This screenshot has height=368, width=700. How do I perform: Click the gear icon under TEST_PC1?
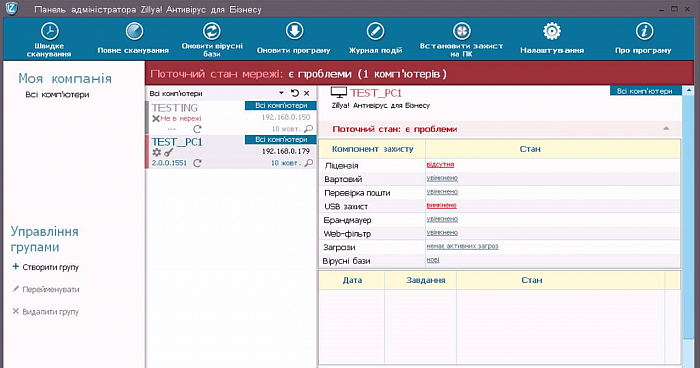tap(157, 152)
